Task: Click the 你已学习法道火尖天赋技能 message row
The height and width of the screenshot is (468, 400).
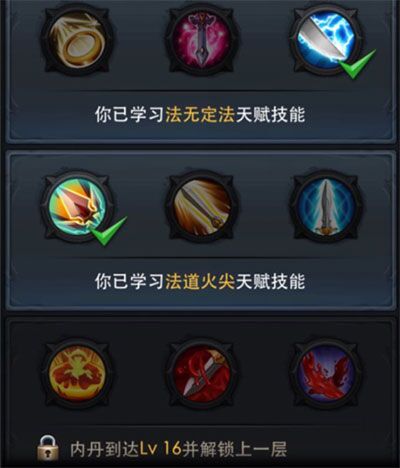Action: tap(200, 281)
